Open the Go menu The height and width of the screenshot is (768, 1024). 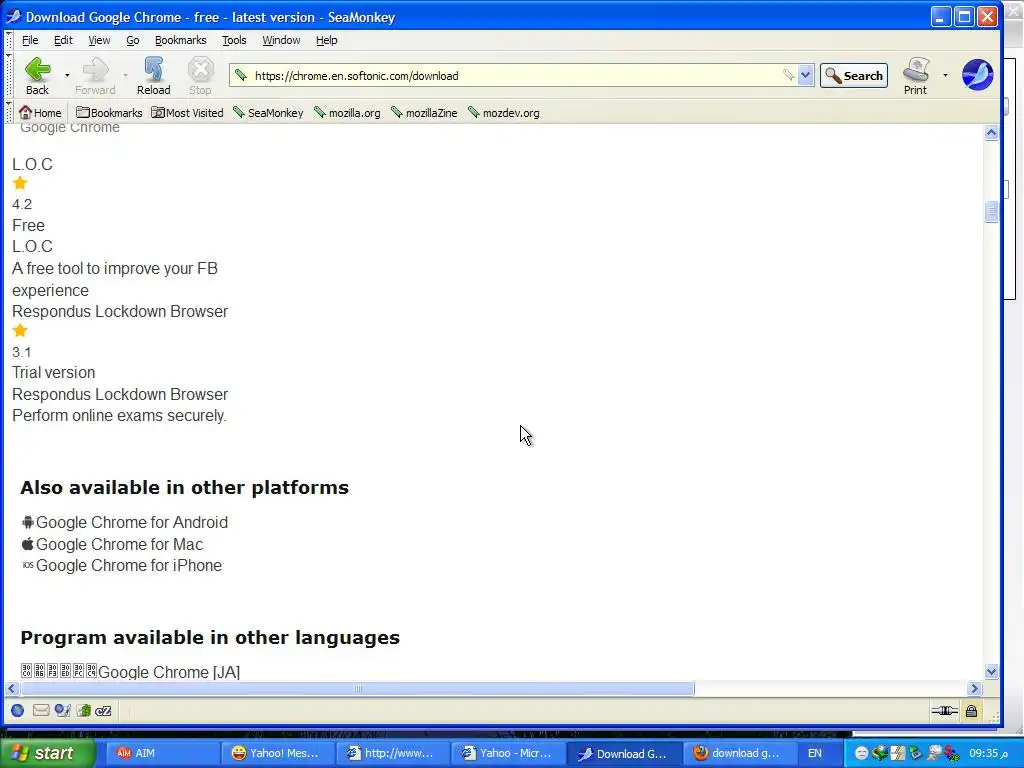tap(133, 40)
